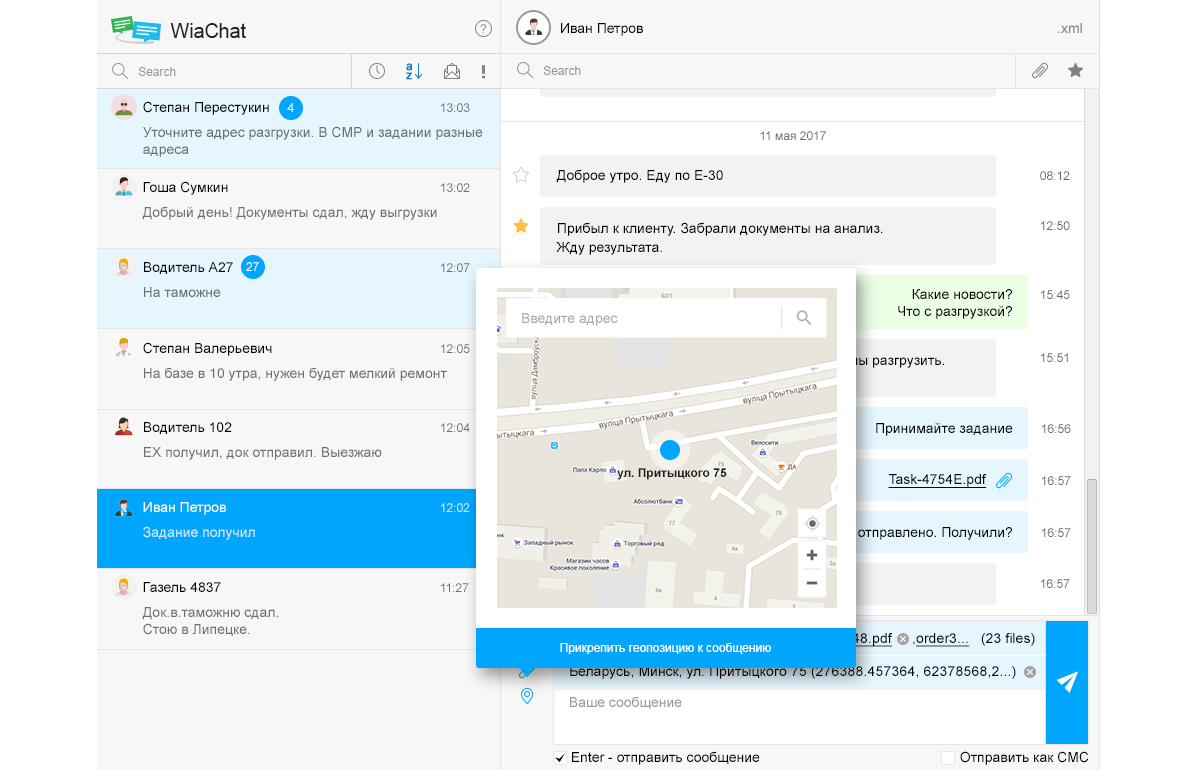Image resolution: width=1200 pixels, height=770 pixels.
Task: Sort chats by time clock icon
Action: [x=377, y=71]
